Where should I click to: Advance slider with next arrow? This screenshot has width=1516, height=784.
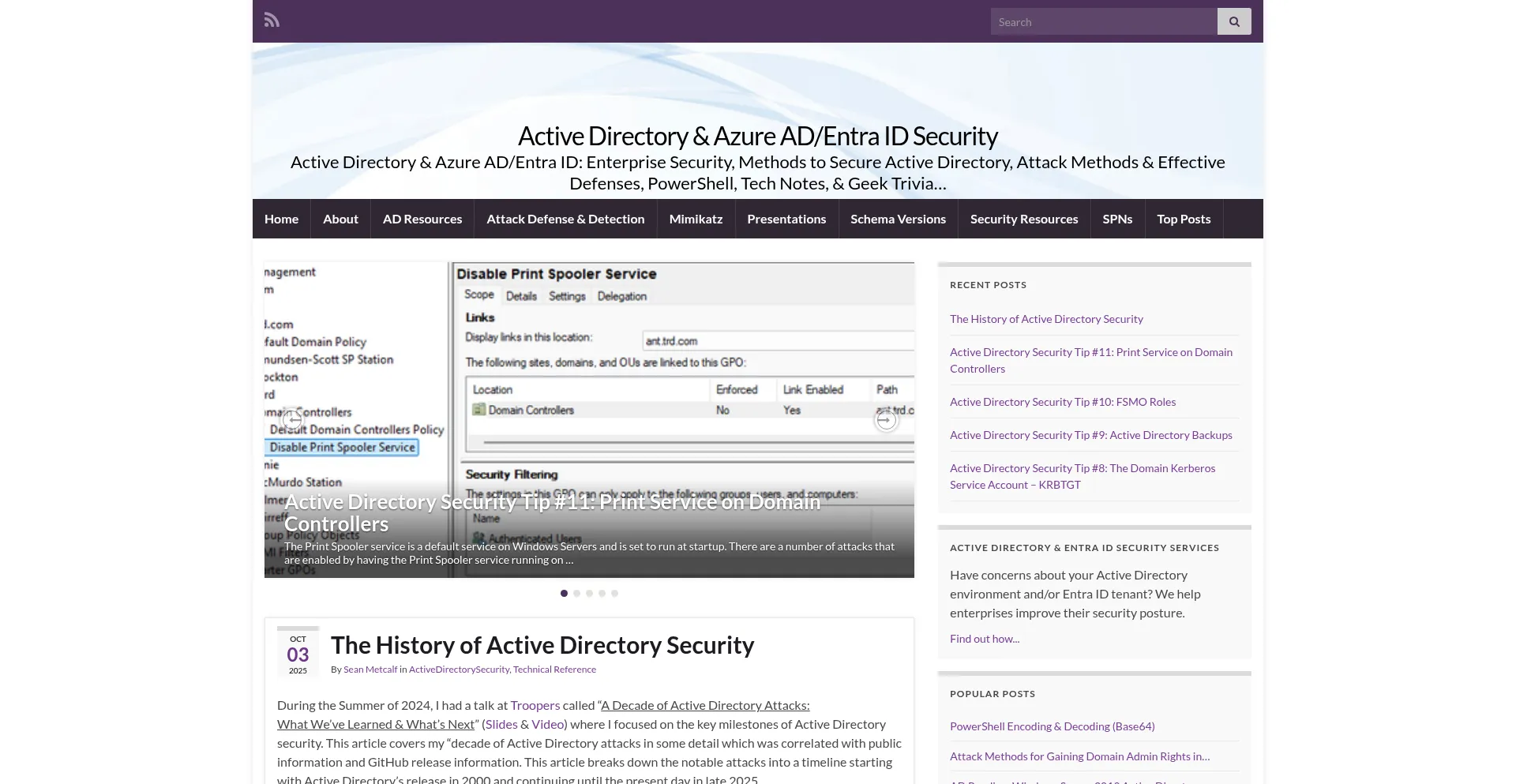click(885, 419)
